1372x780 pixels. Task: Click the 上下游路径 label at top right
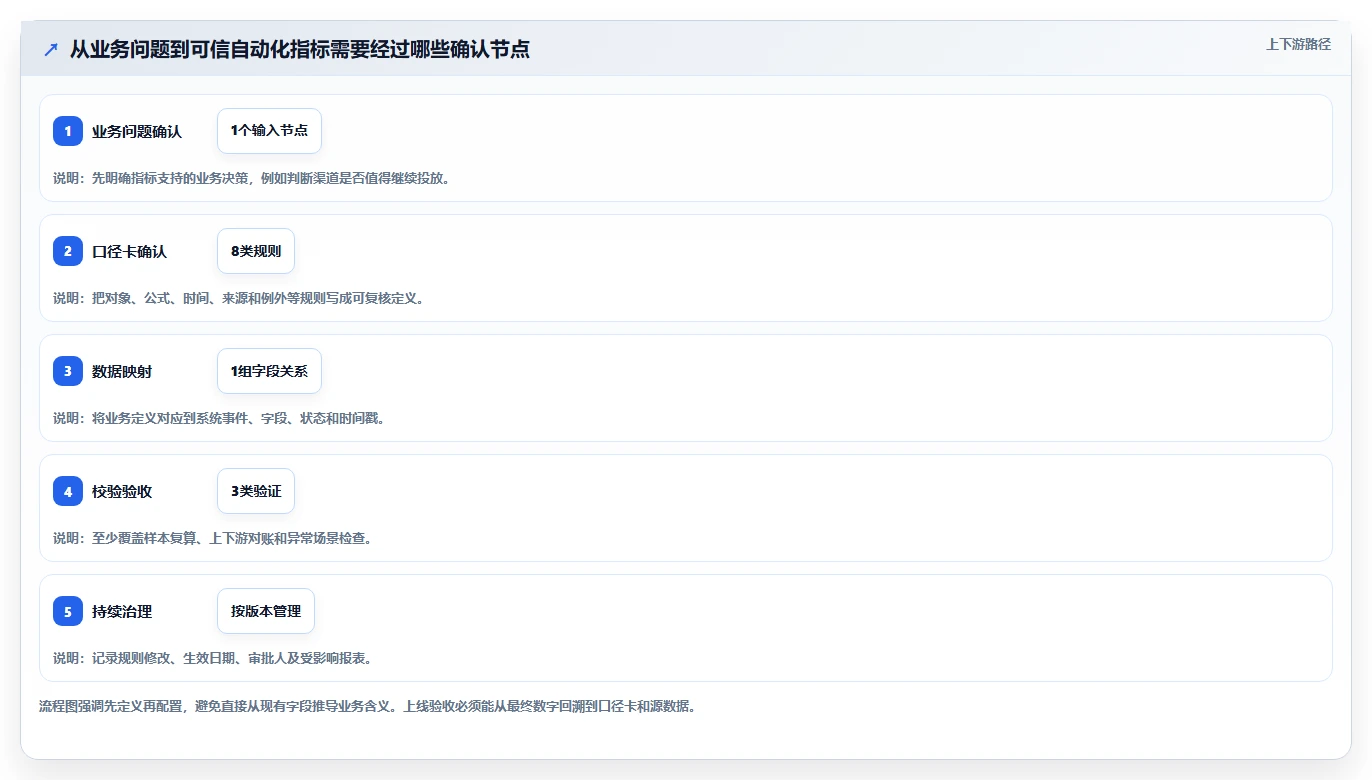pos(1298,44)
